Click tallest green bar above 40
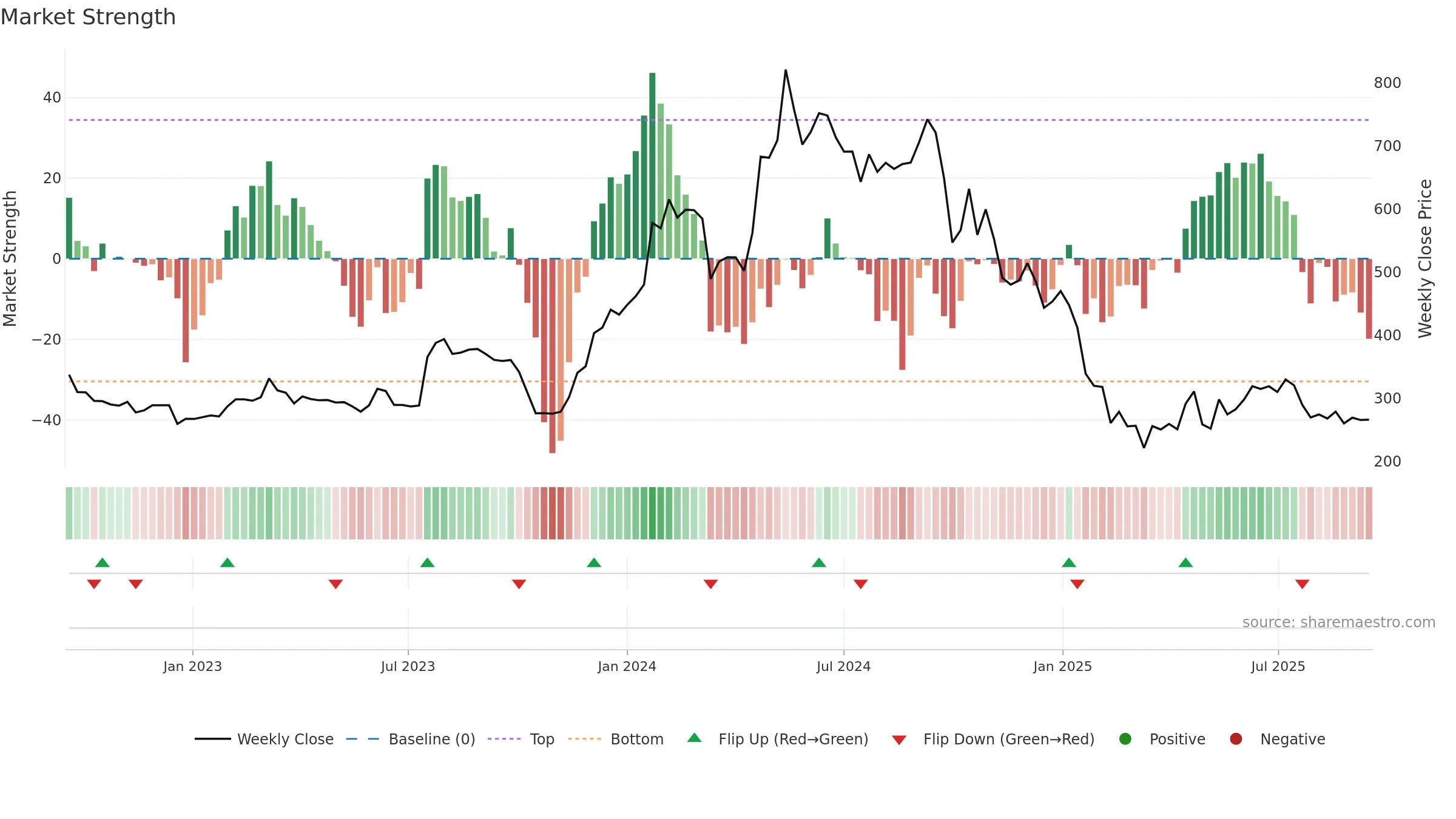Screen dimensions: 1456x819 tap(652, 166)
